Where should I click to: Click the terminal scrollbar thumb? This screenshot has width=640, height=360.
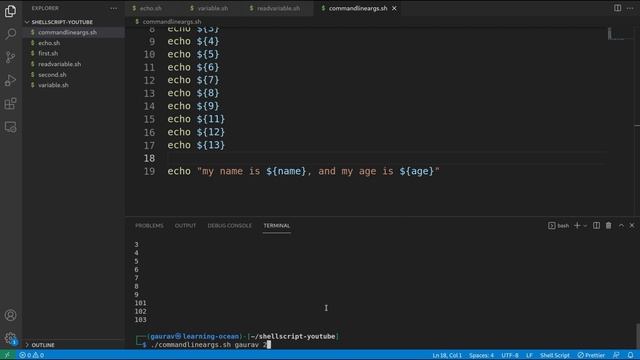(638, 336)
